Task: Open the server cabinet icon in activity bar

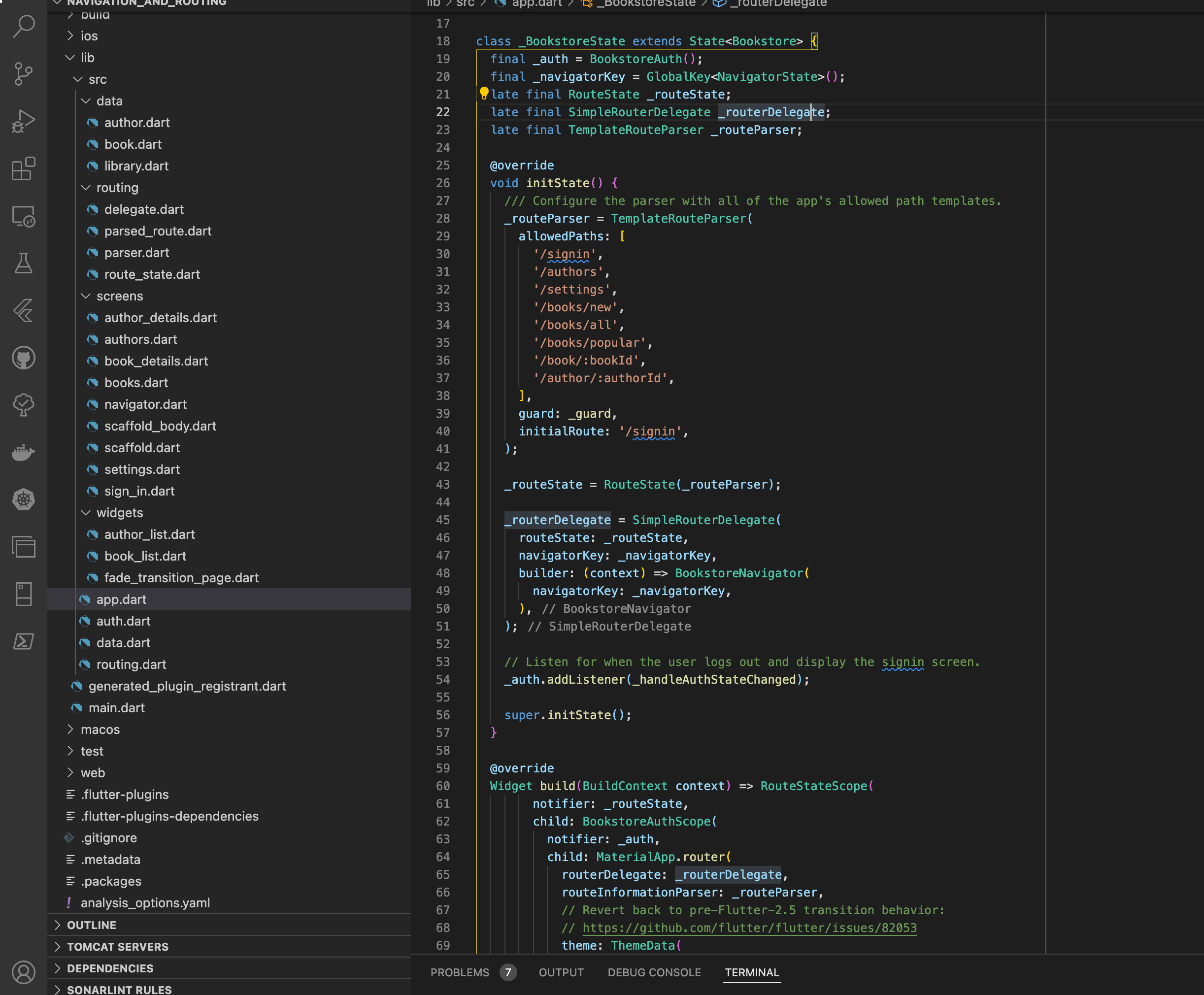Action: point(24,594)
